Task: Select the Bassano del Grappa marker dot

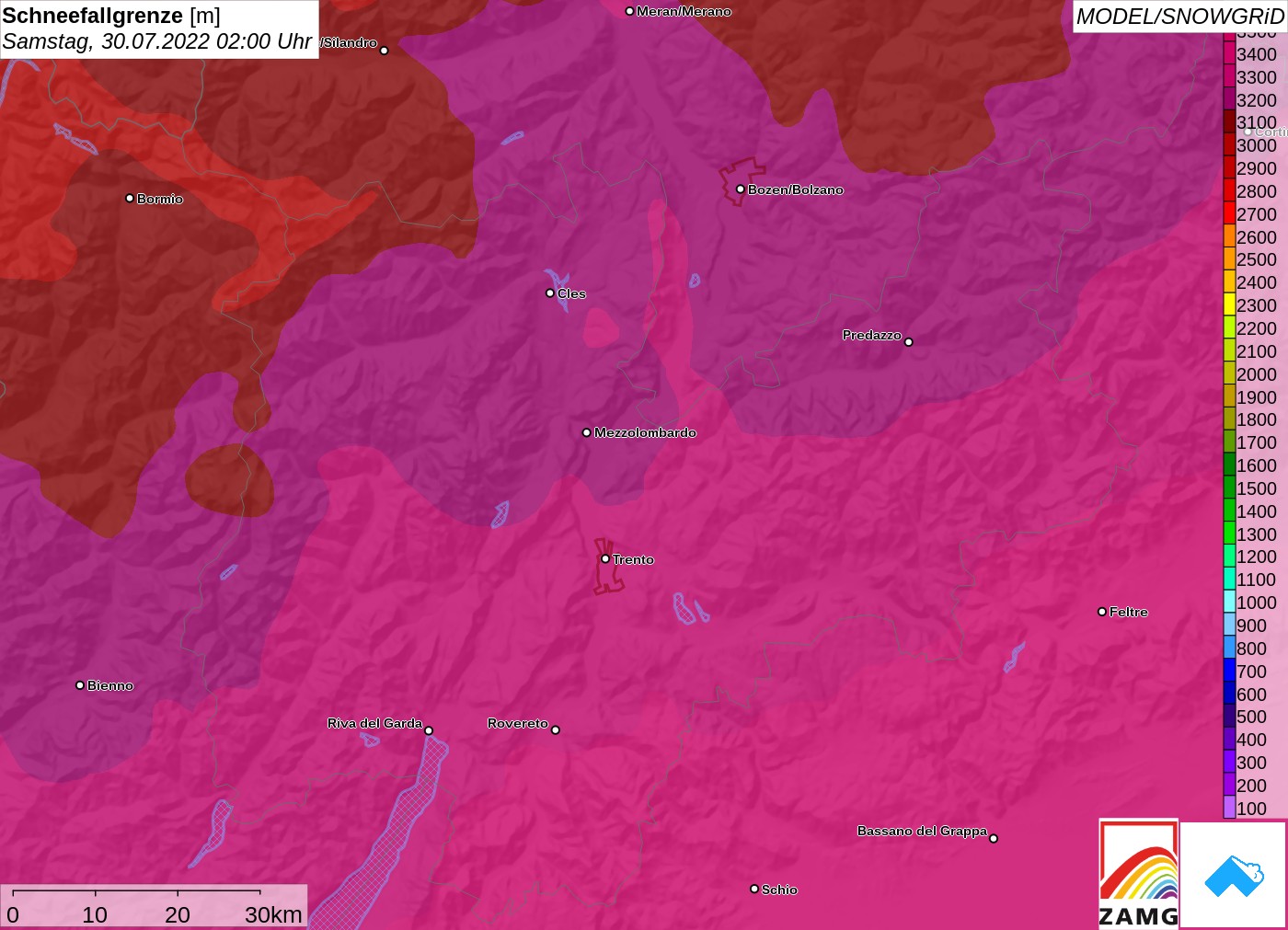Action: [x=994, y=838]
